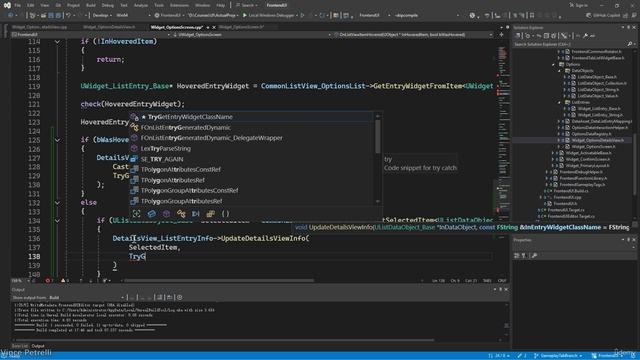Screen dimensions: 640x360
Task: Click warning count indicator below editor
Action: click(64, 281)
